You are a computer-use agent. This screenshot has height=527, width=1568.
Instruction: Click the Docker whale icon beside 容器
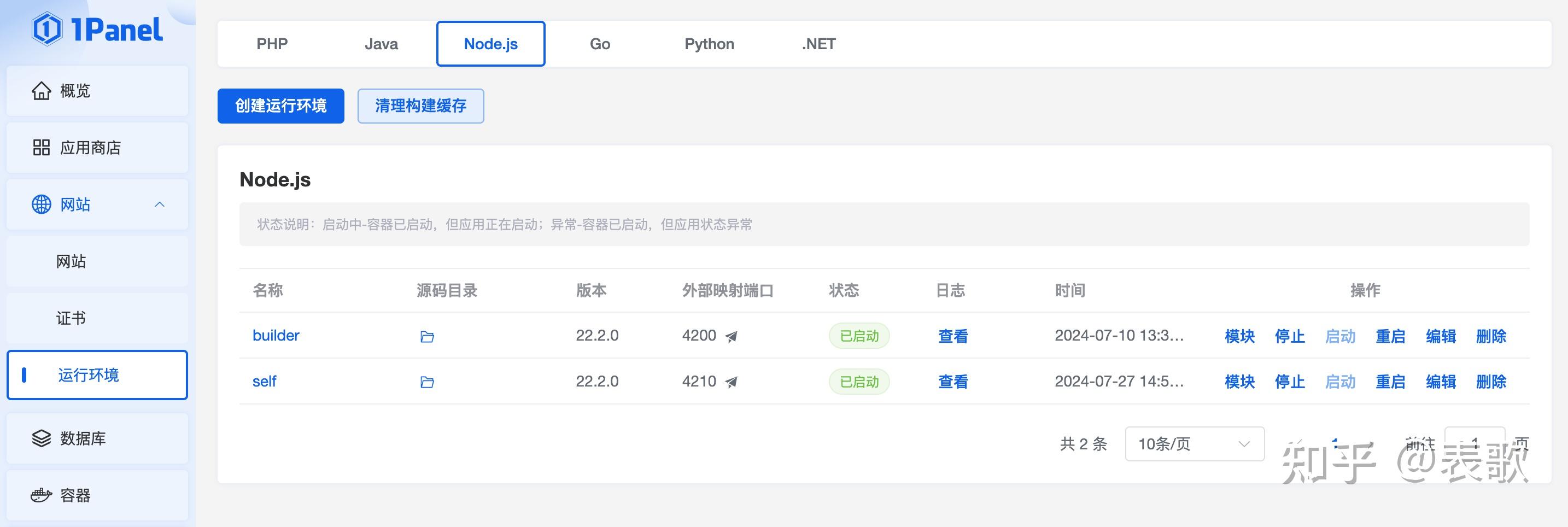pyautogui.click(x=42, y=495)
